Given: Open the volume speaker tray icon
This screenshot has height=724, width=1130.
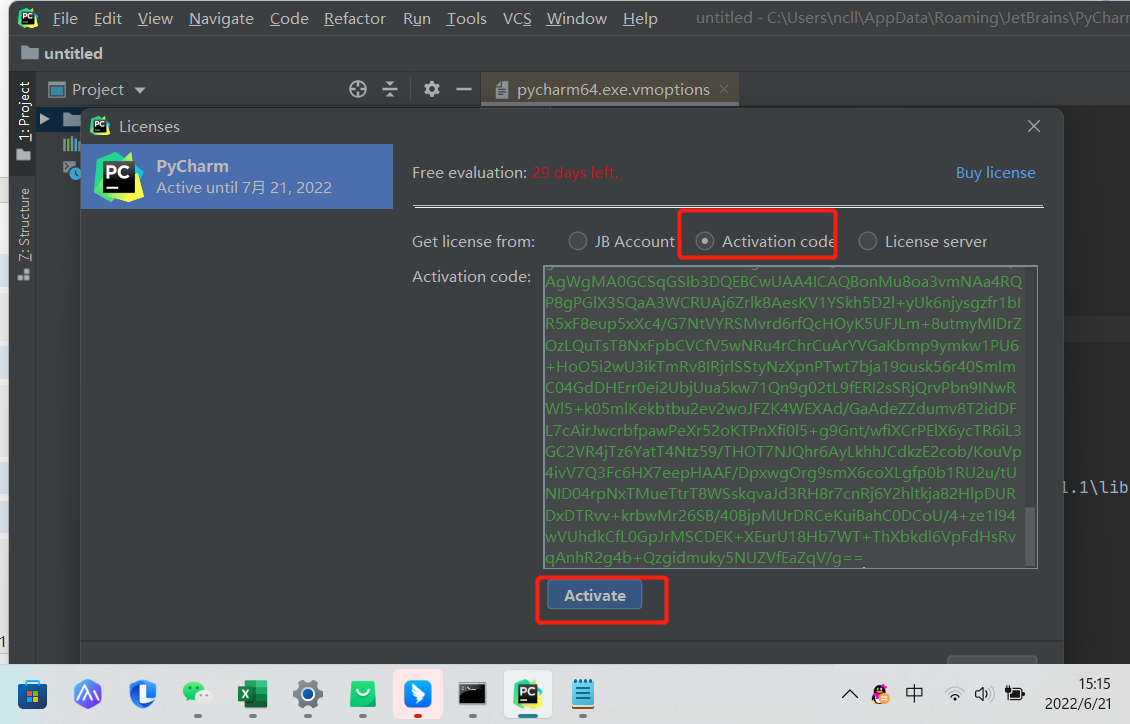Looking at the screenshot, I should click(983, 694).
